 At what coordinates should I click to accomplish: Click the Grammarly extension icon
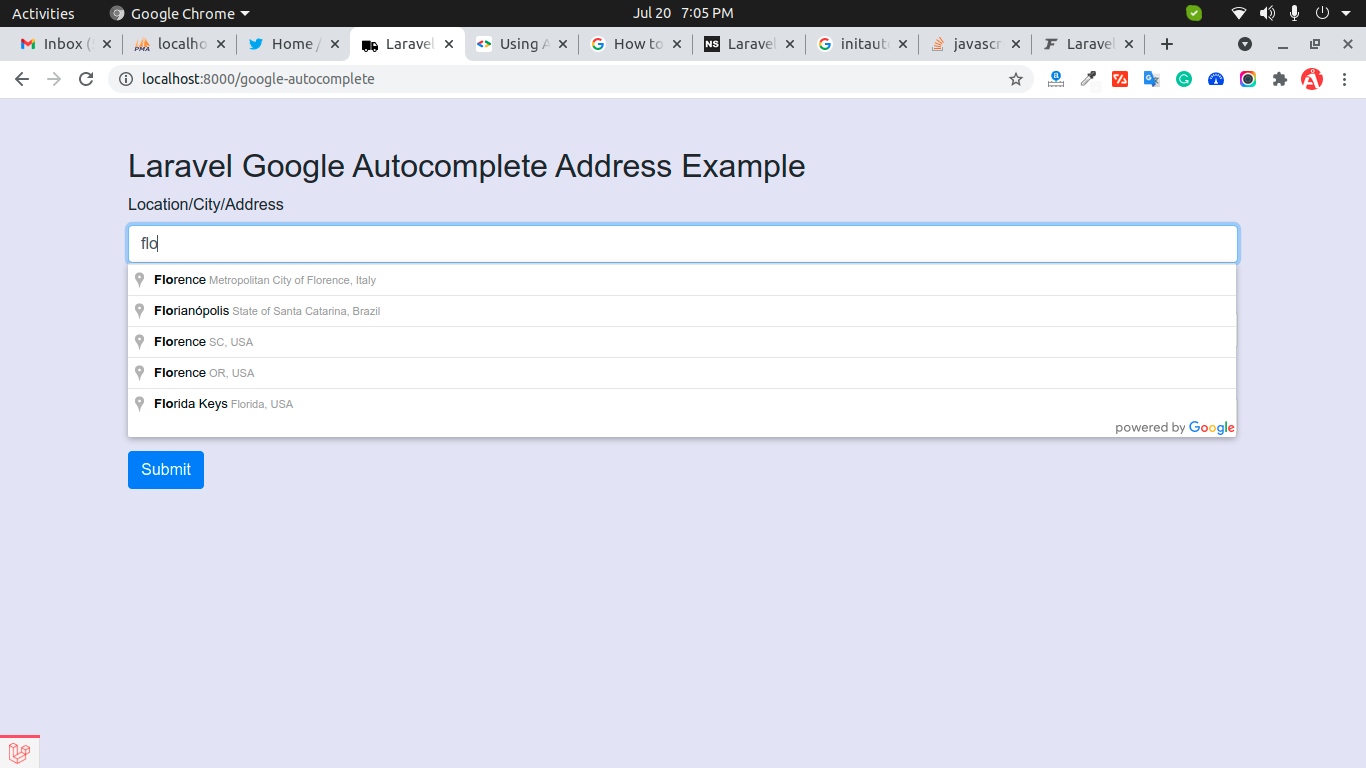tap(1184, 79)
